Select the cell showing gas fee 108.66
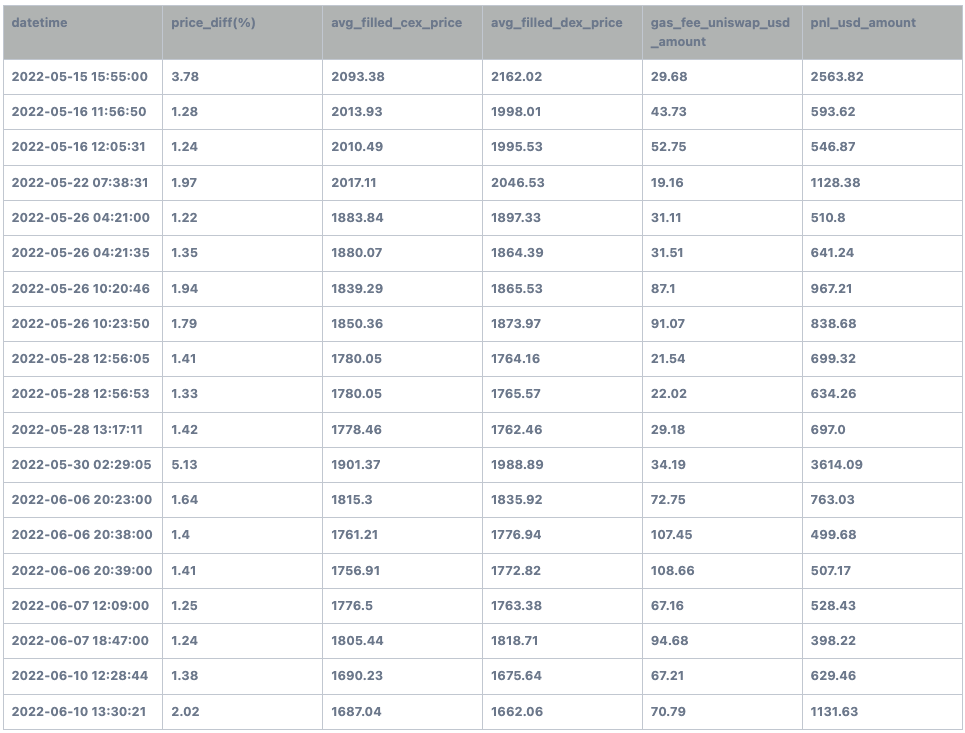Image resolution: width=965 pixels, height=733 pixels. (x=669, y=570)
